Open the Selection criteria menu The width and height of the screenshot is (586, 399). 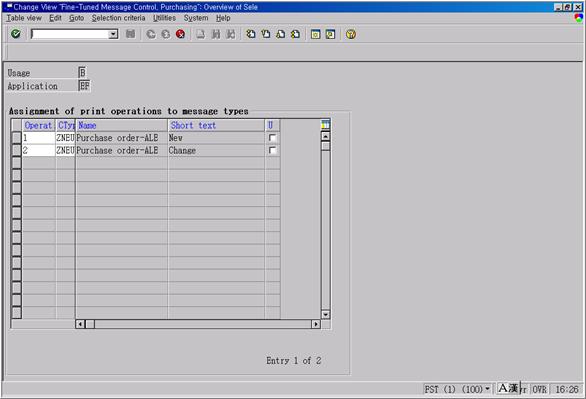coord(118,18)
